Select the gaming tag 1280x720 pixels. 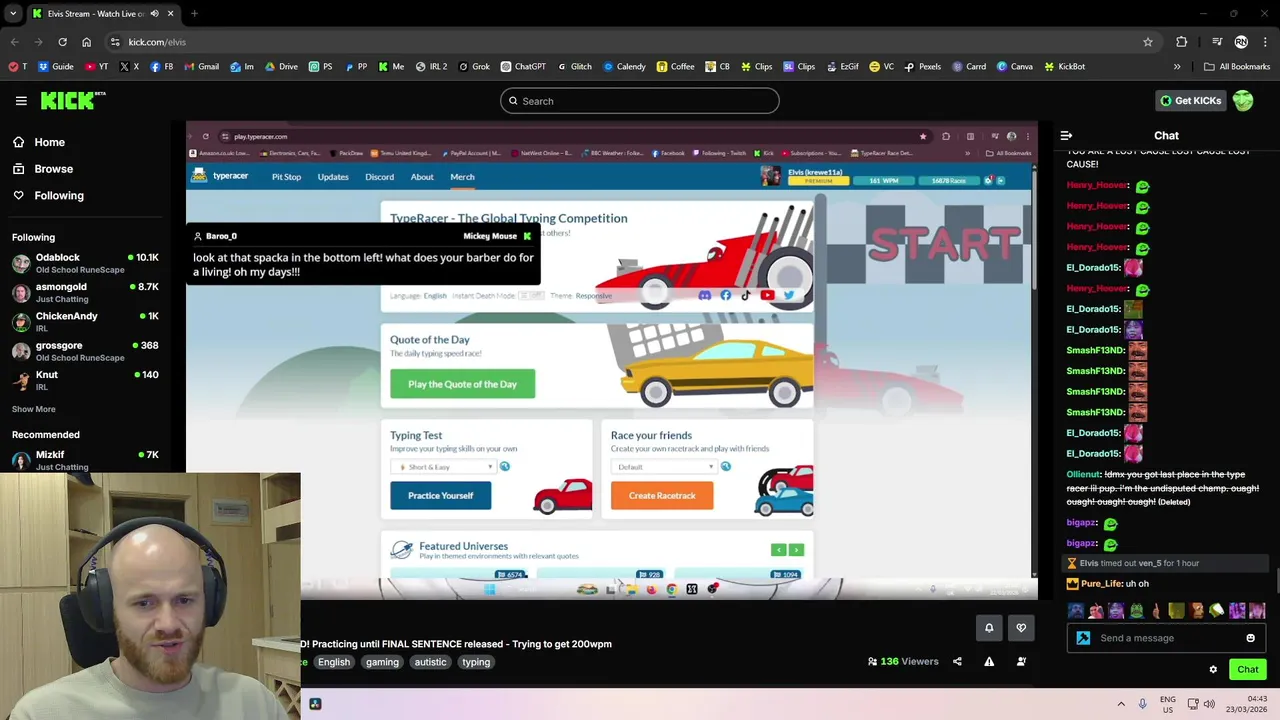point(382,662)
